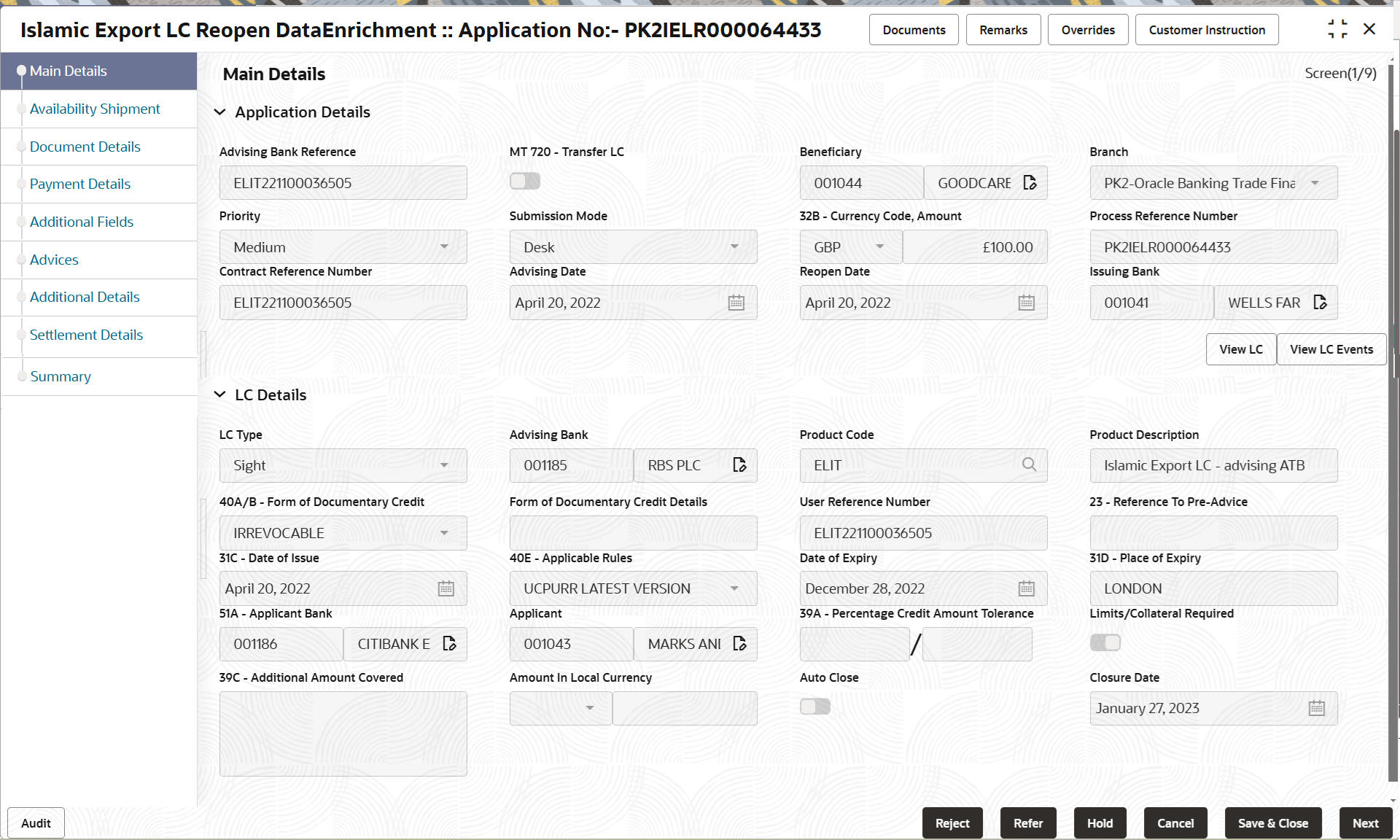Click Applicant Bank details document icon
The width and height of the screenshot is (1400, 840).
pyautogui.click(x=449, y=644)
